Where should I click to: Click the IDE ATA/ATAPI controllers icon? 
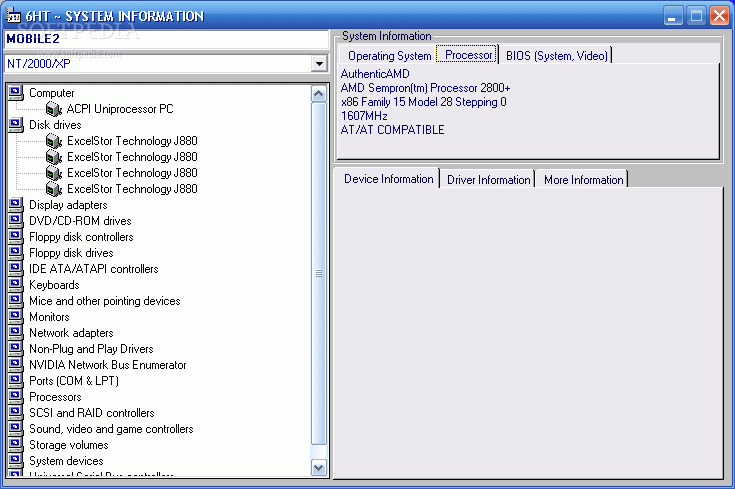point(15,268)
